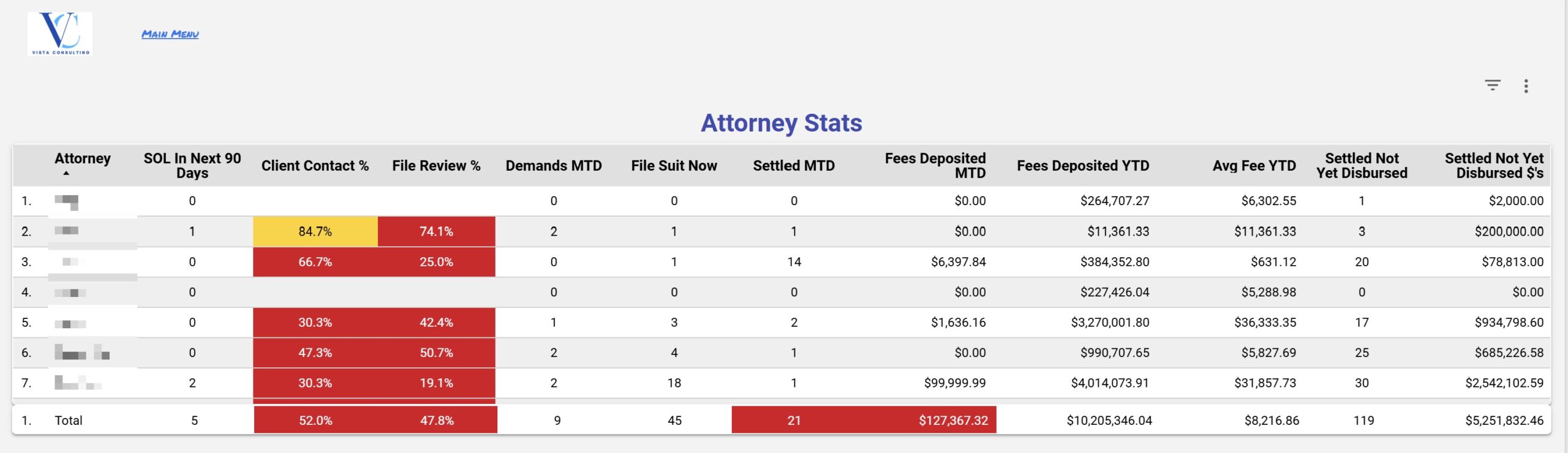
Task: Click the Vista Consulting logo
Action: 60,34
